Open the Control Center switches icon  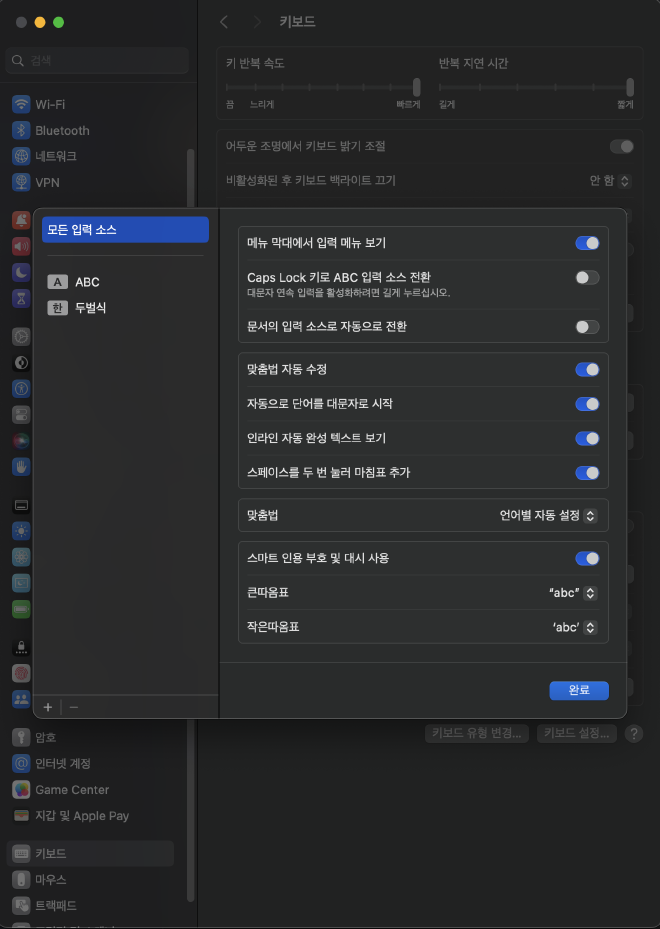(x=21, y=415)
